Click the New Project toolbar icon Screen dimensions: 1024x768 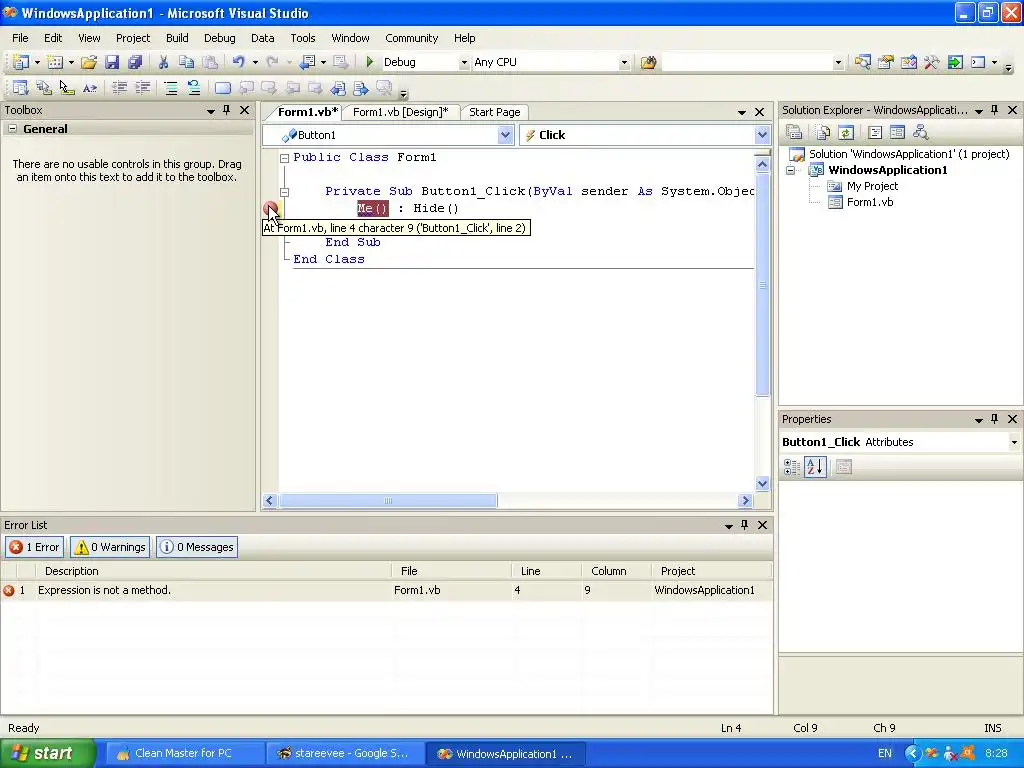20,62
